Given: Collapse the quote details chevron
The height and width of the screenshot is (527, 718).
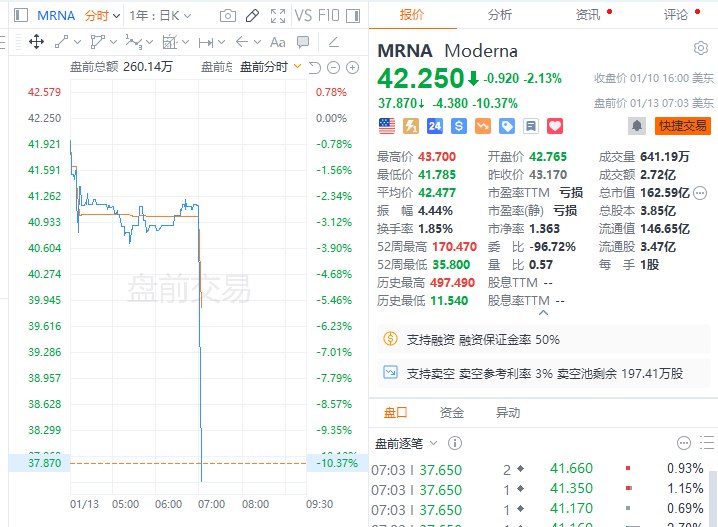Looking at the screenshot, I should pyautogui.click(x=544, y=313).
